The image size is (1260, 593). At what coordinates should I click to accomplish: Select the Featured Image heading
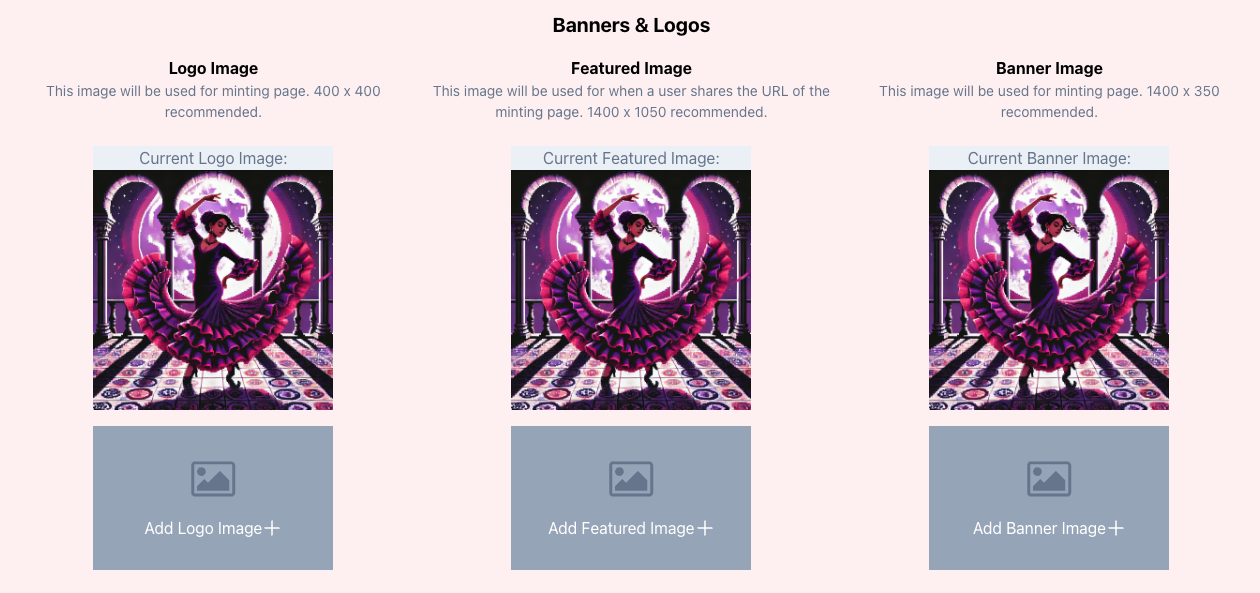pos(631,68)
